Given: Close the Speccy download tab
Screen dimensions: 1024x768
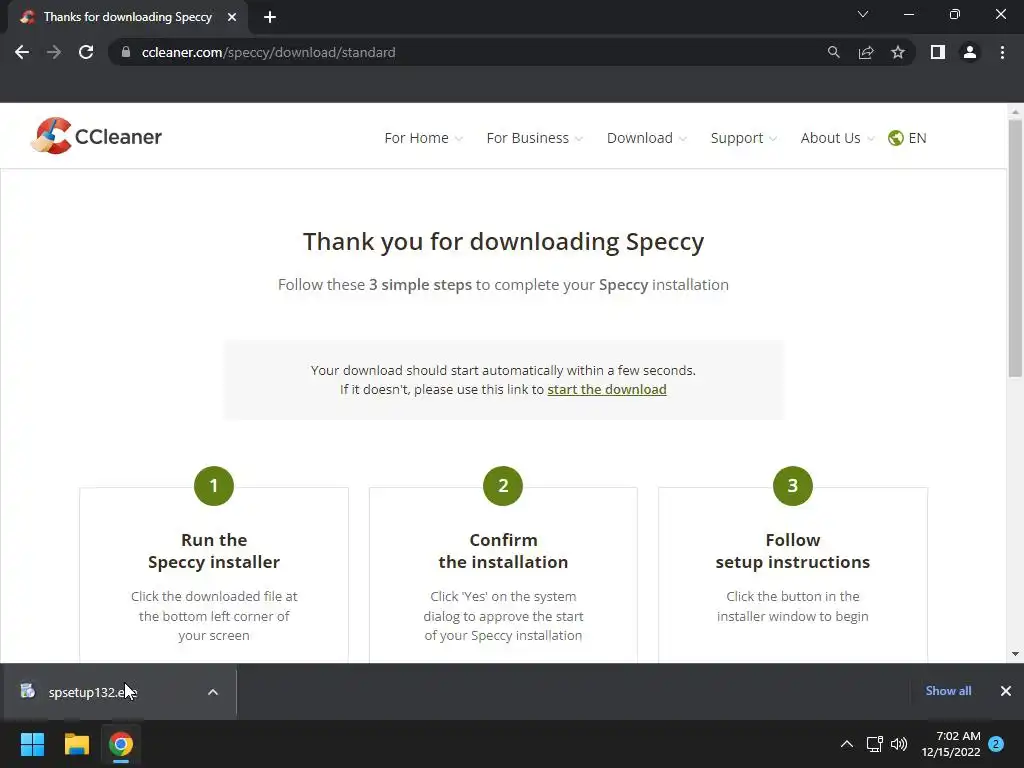Looking at the screenshot, I should tap(232, 17).
